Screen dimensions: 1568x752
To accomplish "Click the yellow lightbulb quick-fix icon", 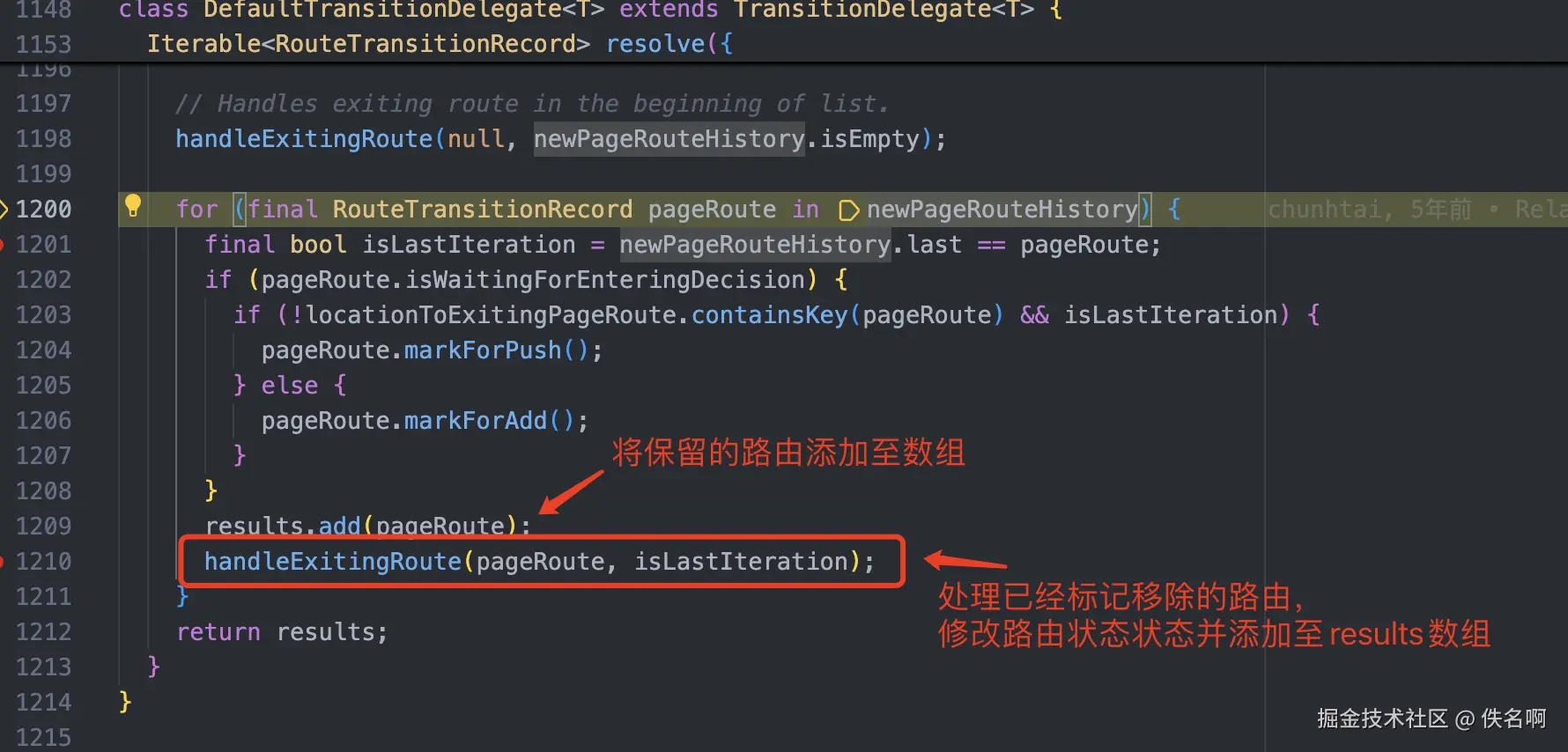I will click(x=133, y=206).
